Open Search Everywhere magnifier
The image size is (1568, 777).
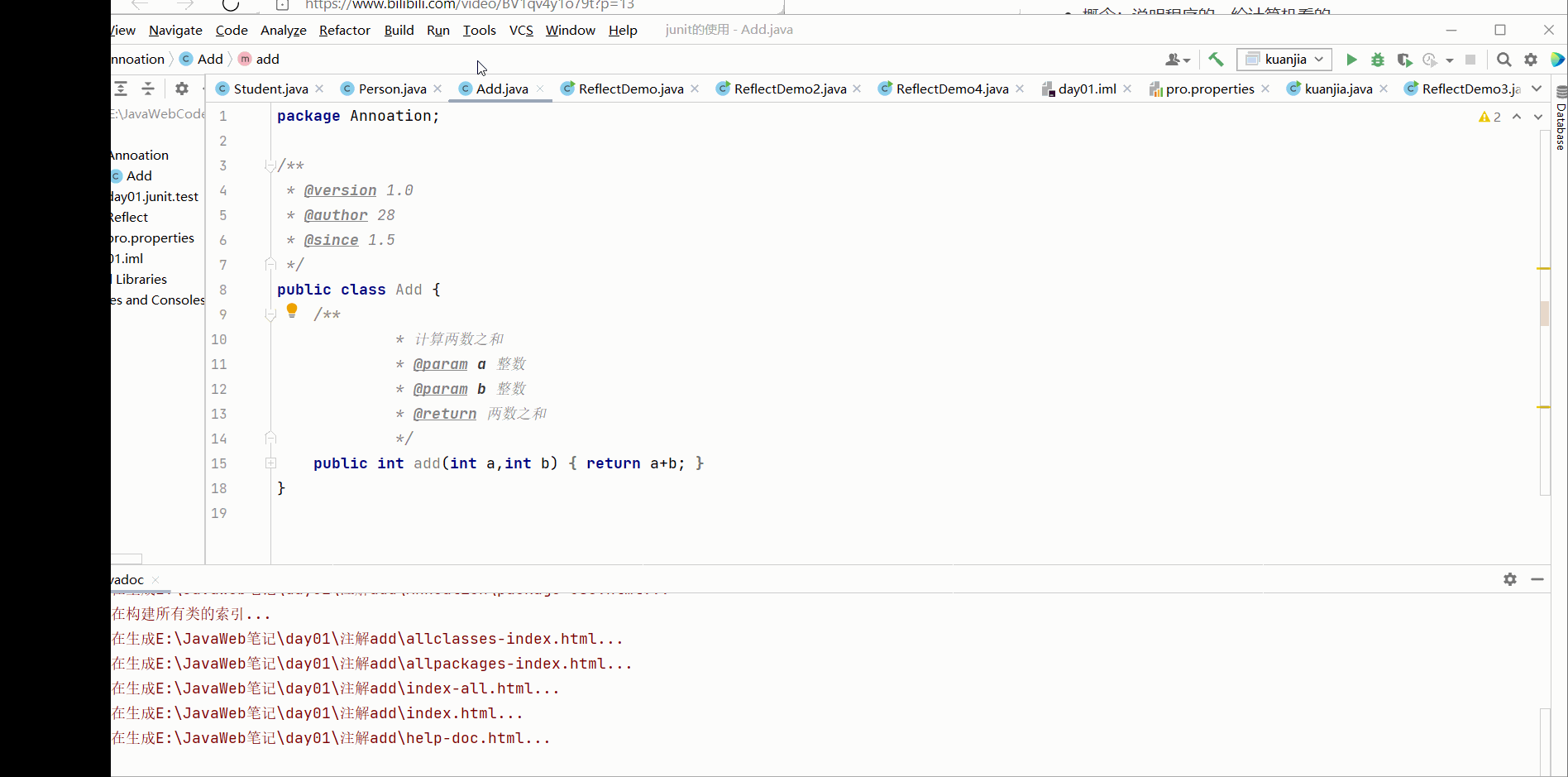(1504, 60)
